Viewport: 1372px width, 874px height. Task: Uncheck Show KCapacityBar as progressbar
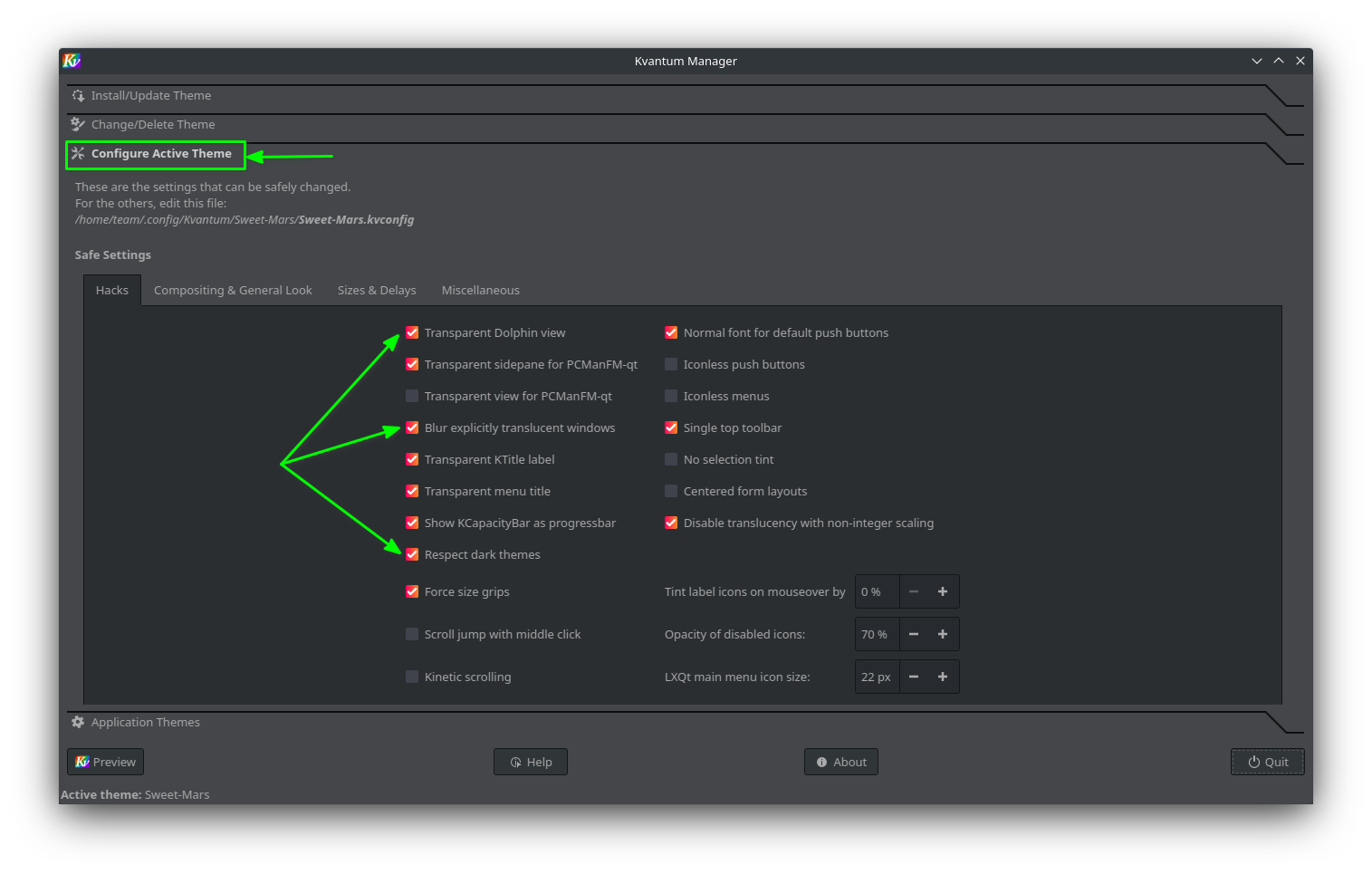click(x=412, y=523)
